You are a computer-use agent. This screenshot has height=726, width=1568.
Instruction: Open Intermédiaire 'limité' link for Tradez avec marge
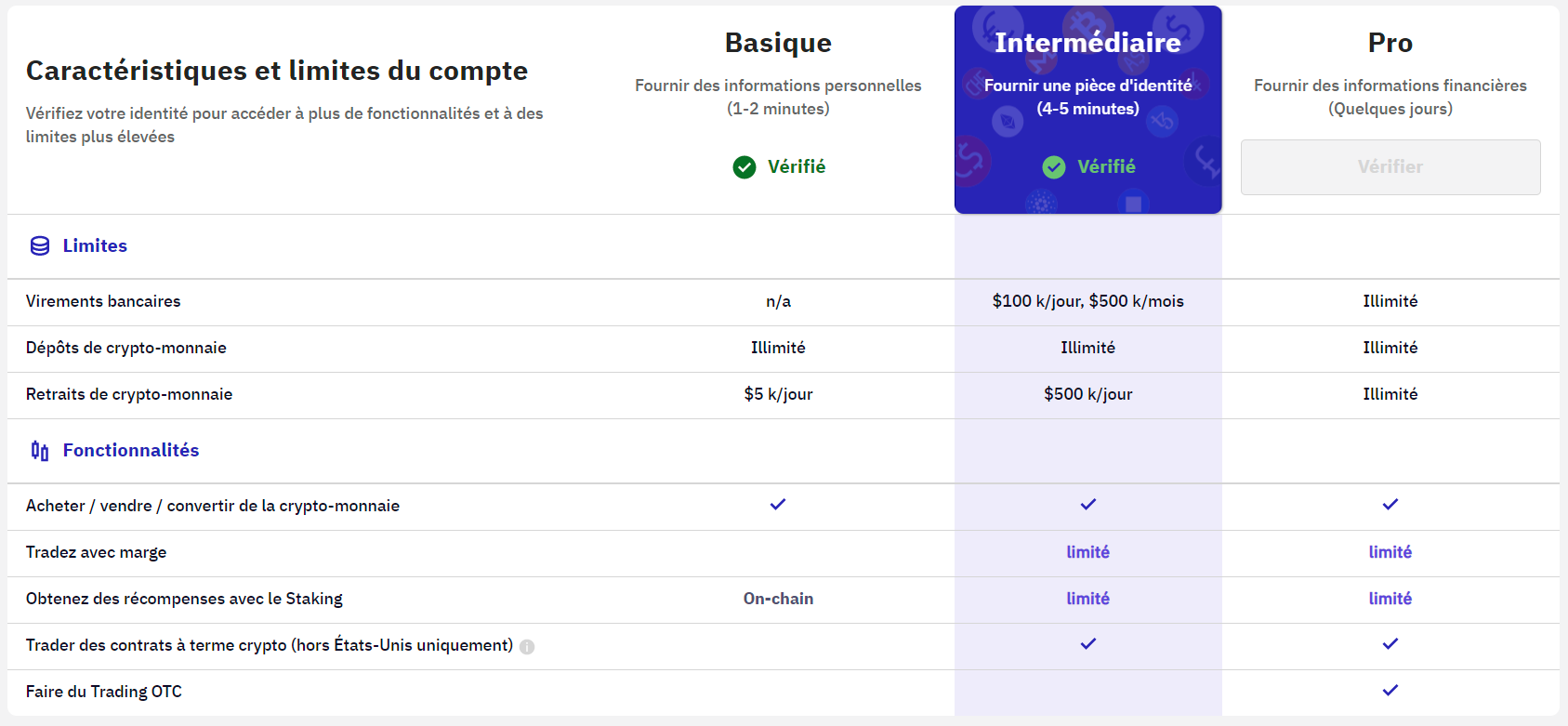point(1088,552)
